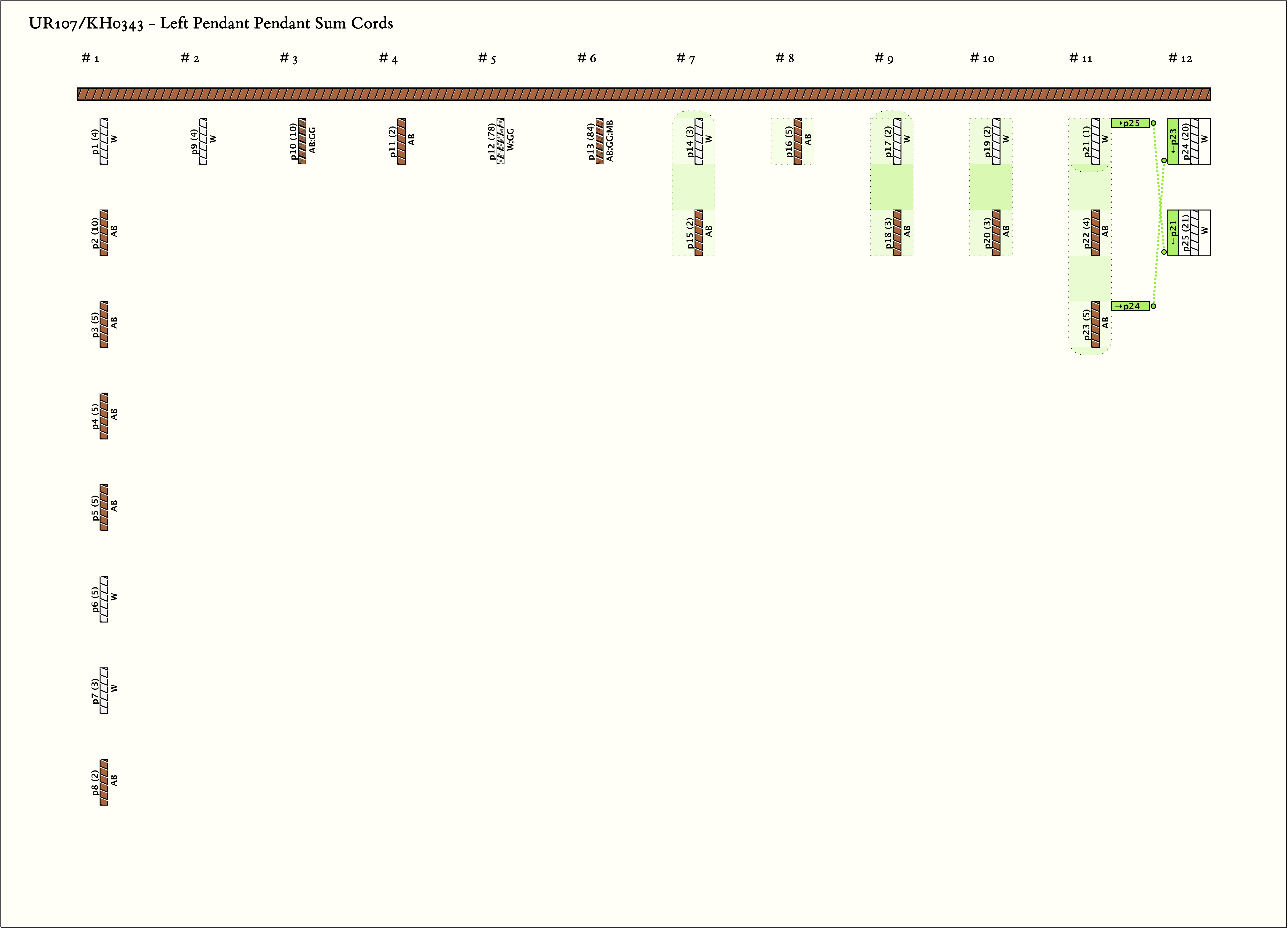Click the # 12 column header
Viewport: 1288px width, 928px height.
(1180, 58)
